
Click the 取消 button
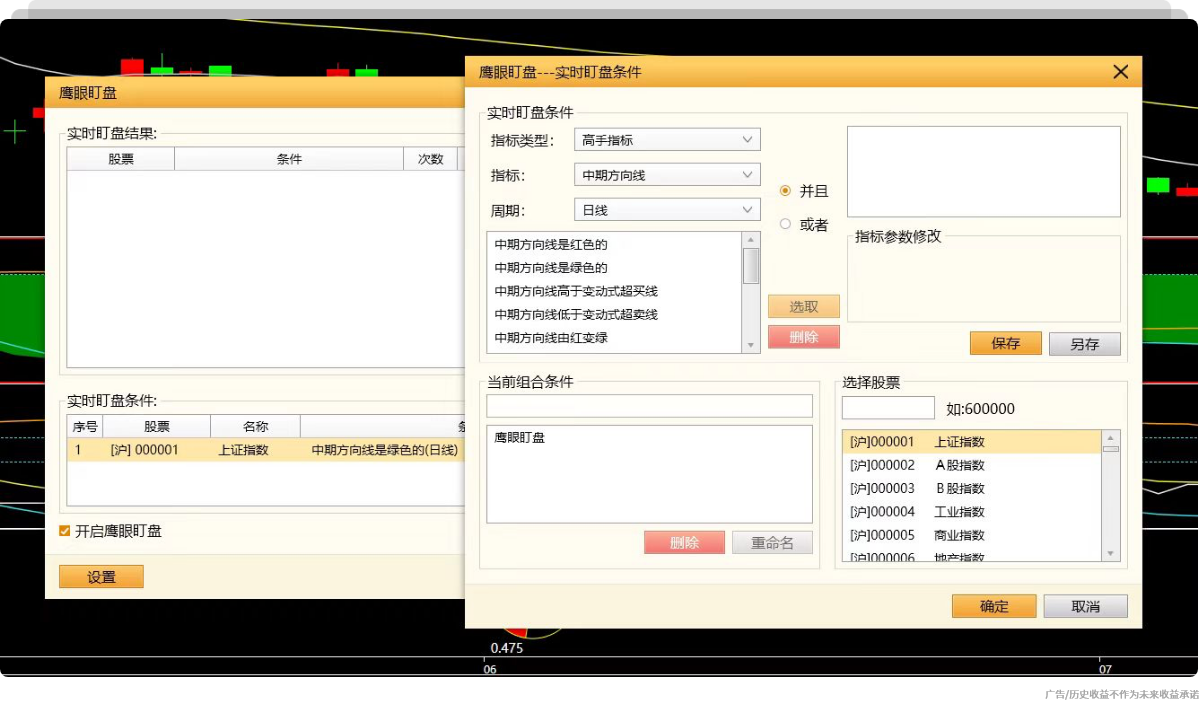[1085, 607]
